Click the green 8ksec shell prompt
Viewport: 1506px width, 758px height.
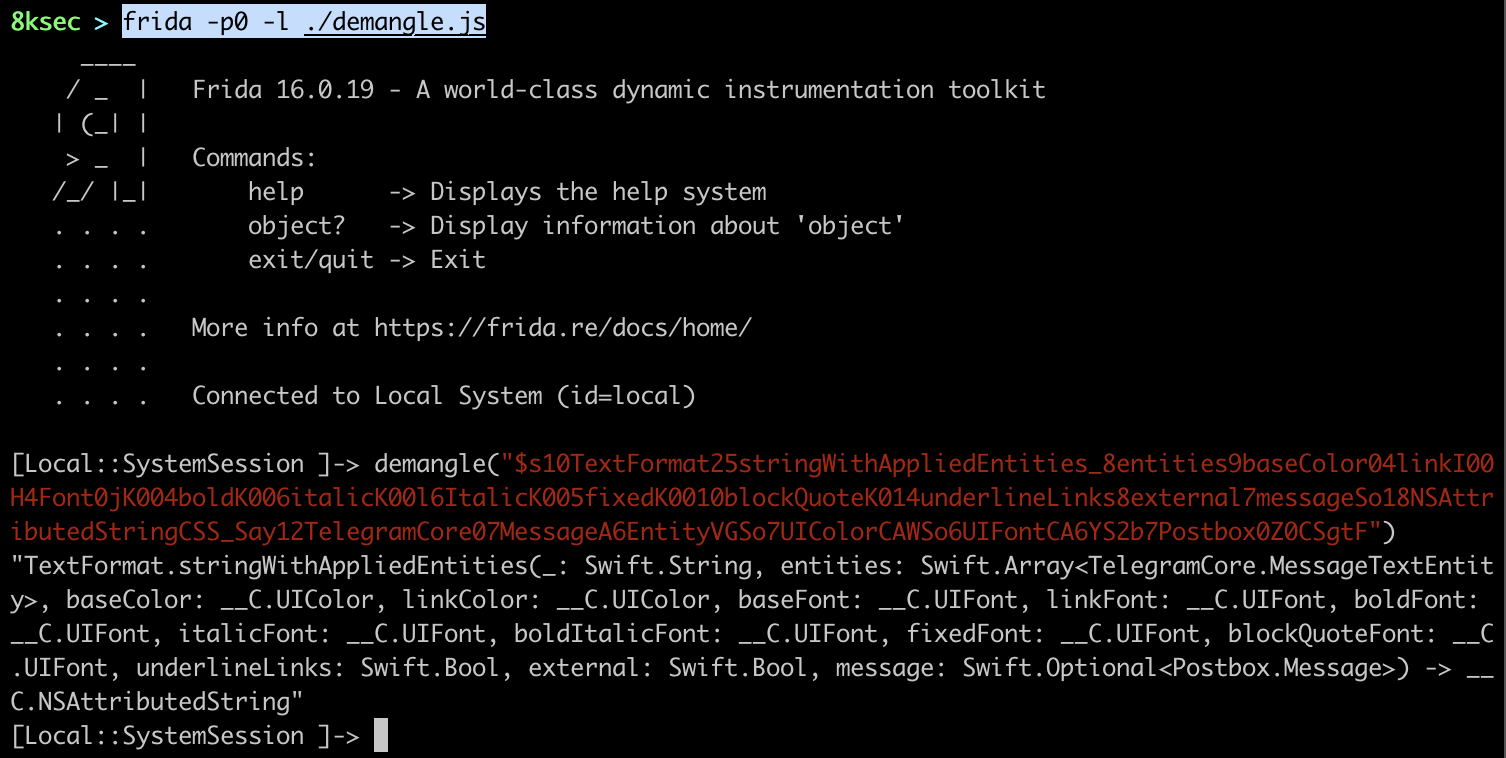[x=45, y=21]
